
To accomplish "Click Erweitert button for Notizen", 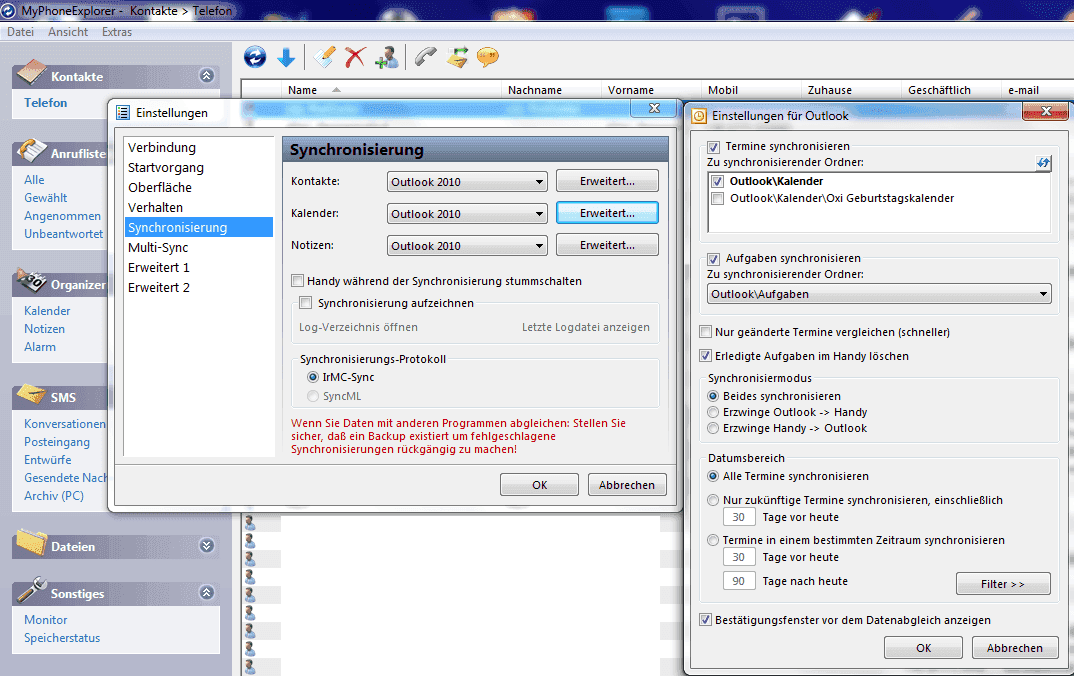I will pos(607,245).
